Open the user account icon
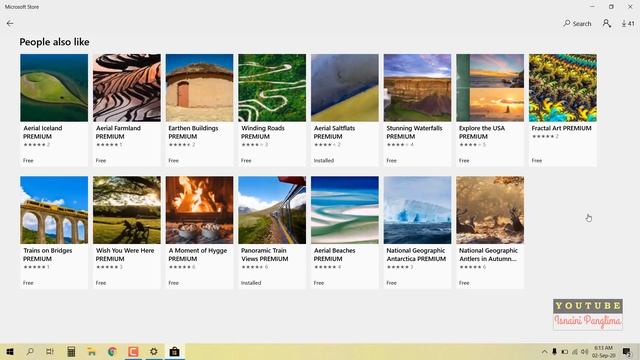The height and width of the screenshot is (360, 640). [x=607, y=24]
